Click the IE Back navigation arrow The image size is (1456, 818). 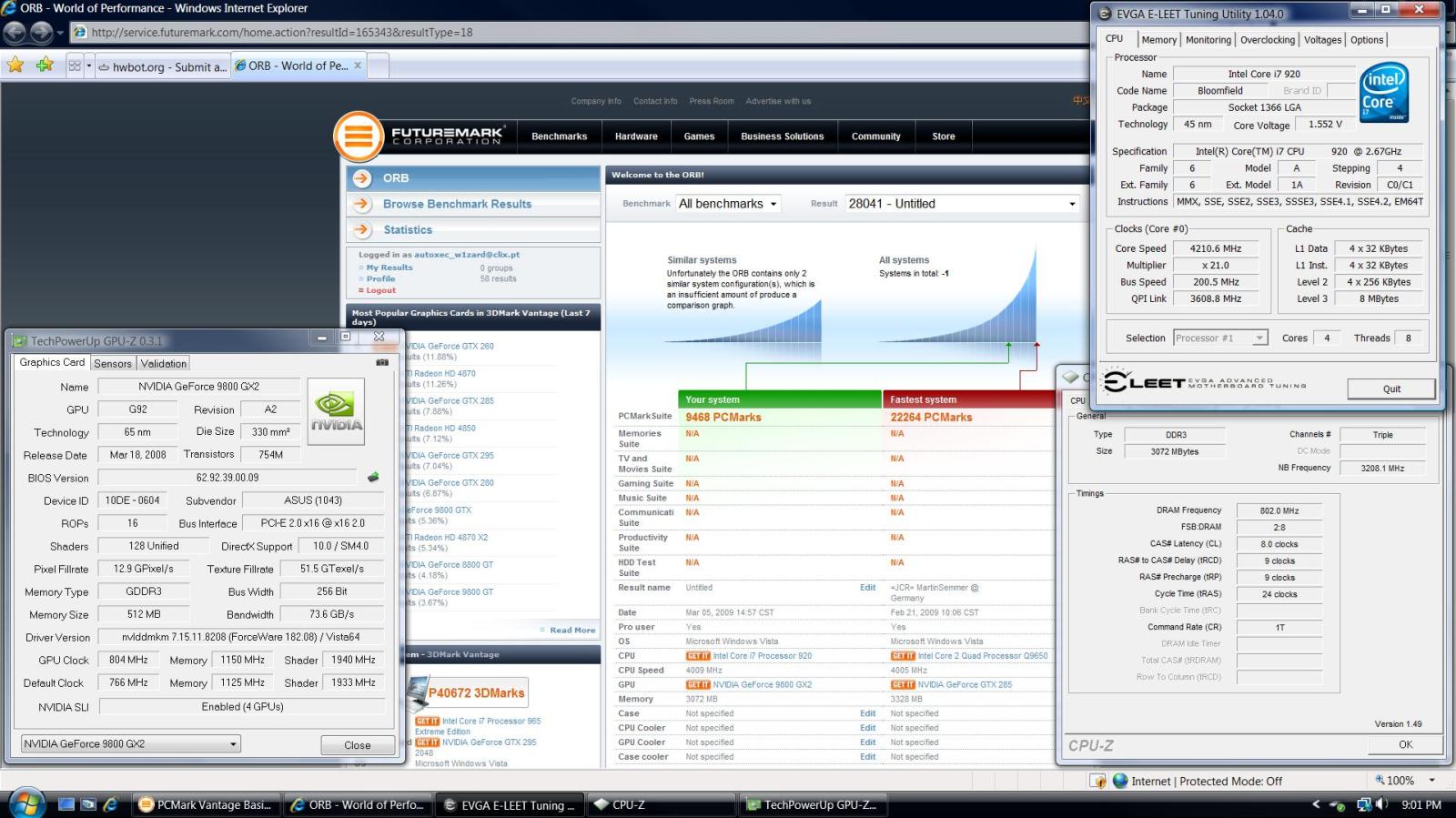[15, 33]
